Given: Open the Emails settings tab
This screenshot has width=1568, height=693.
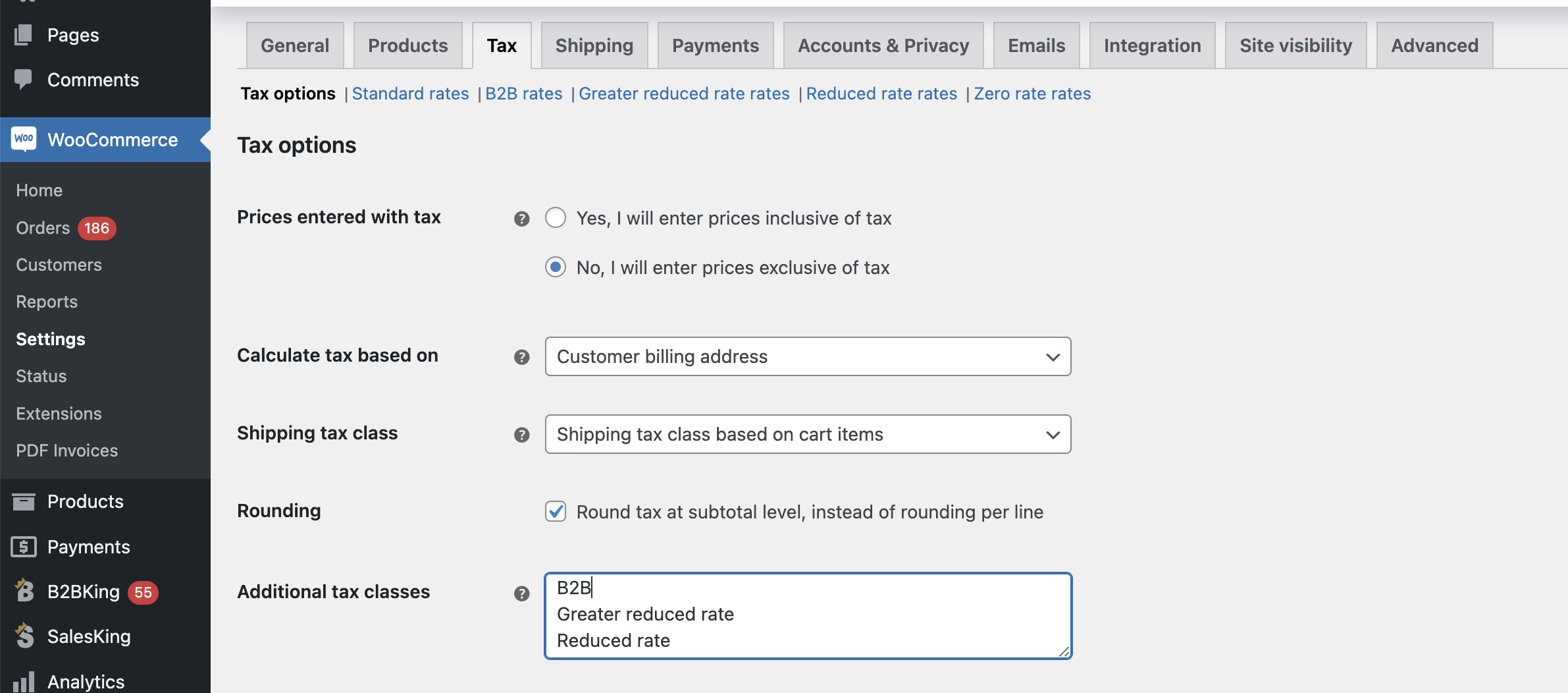Looking at the screenshot, I should pos(1037,45).
